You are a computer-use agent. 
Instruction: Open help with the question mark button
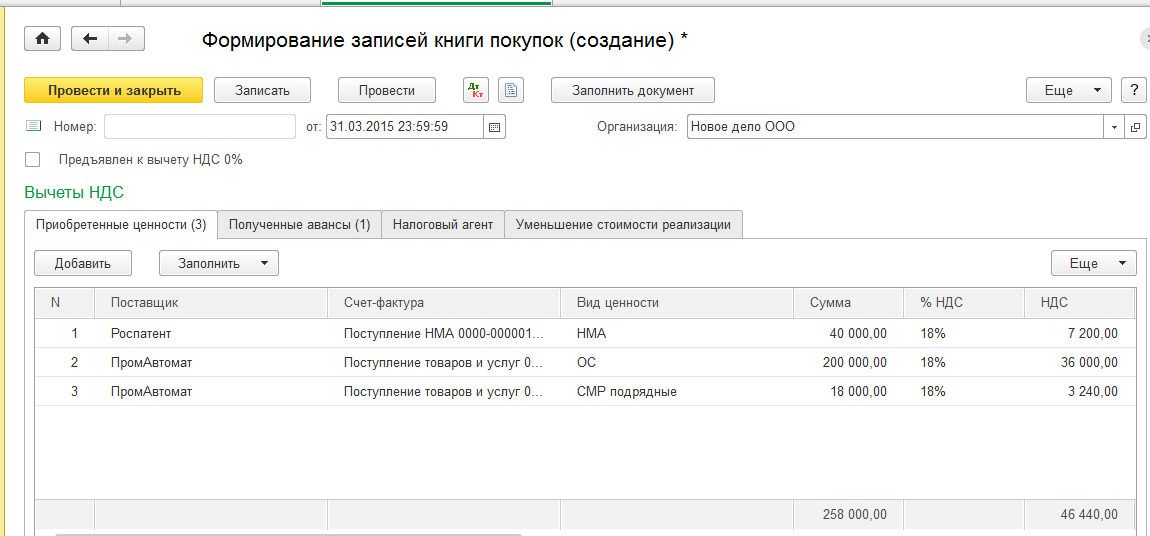(x=1133, y=90)
